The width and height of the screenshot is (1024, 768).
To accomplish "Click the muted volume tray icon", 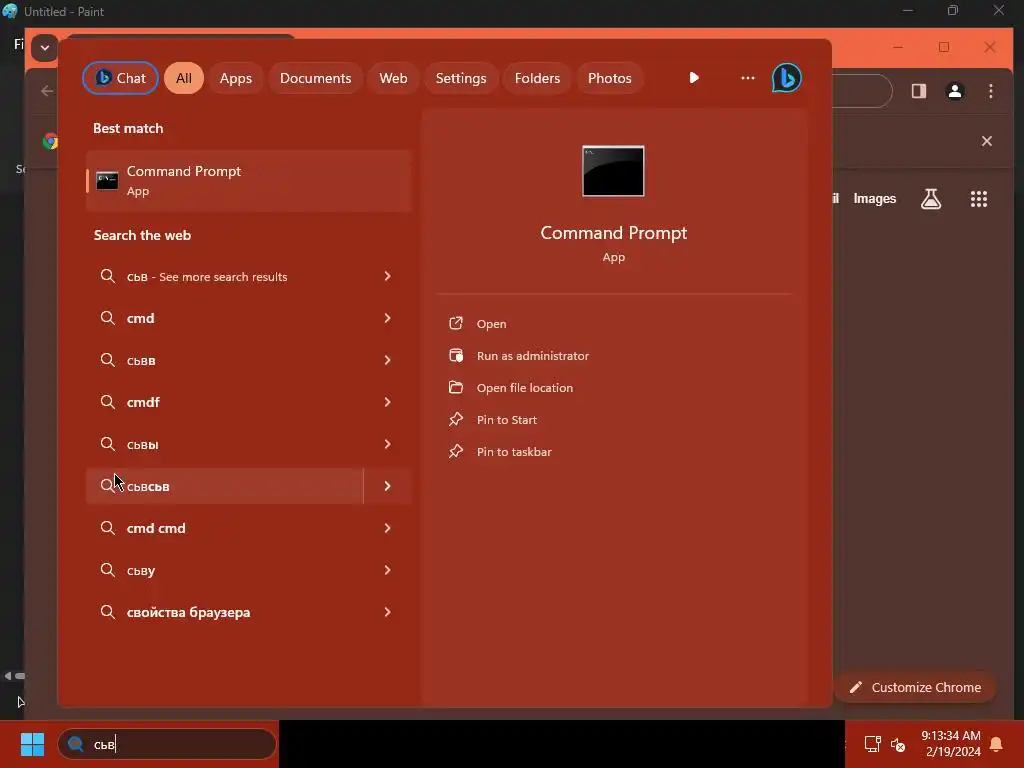I will pyautogui.click(x=898, y=744).
